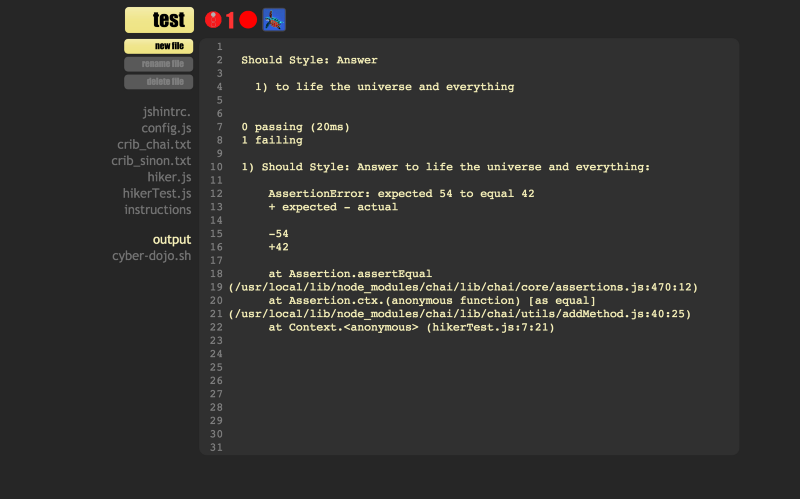This screenshot has height=499, width=800.
Task: Click the turtle avatar icon
Action: coord(274,19)
